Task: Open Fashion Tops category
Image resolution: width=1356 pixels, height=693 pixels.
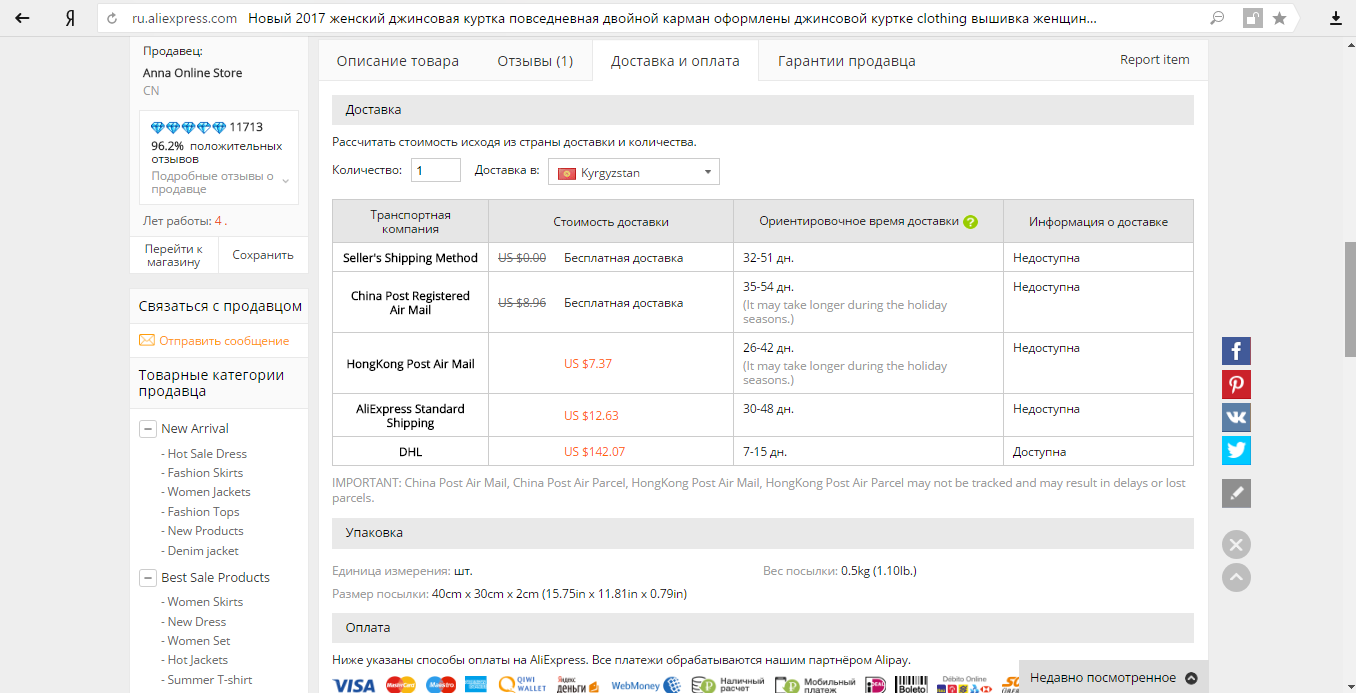Action: [203, 512]
